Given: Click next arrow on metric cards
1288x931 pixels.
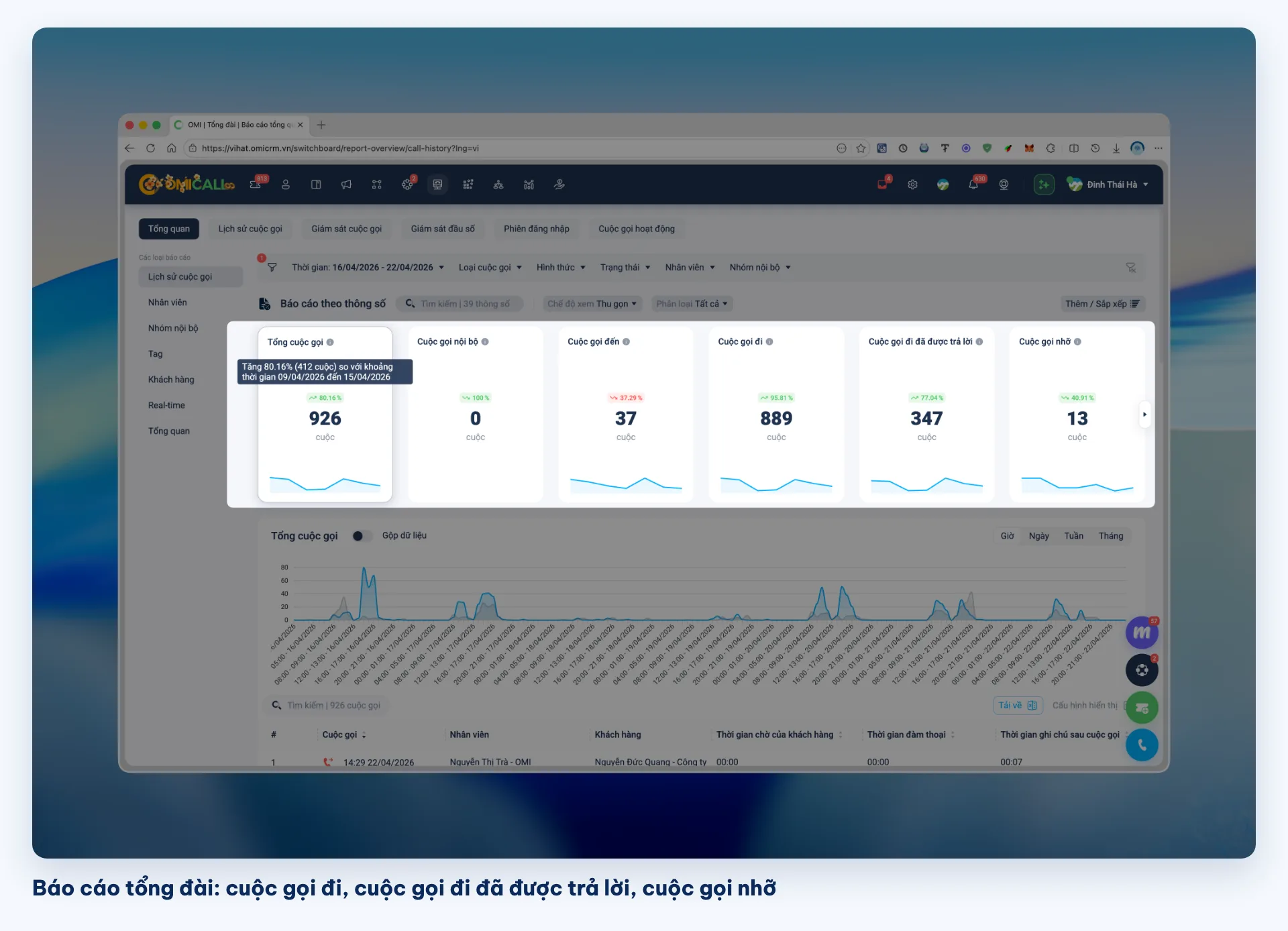Looking at the screenshot, I should click(1144, 415).
